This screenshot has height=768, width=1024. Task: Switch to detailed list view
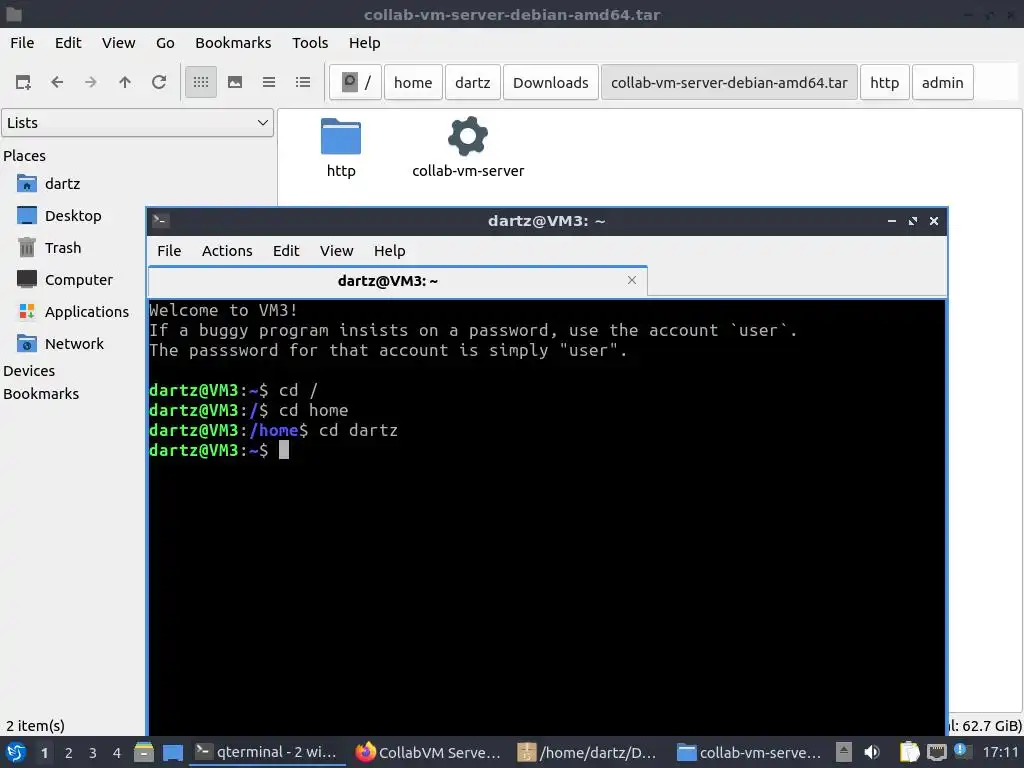303,82
